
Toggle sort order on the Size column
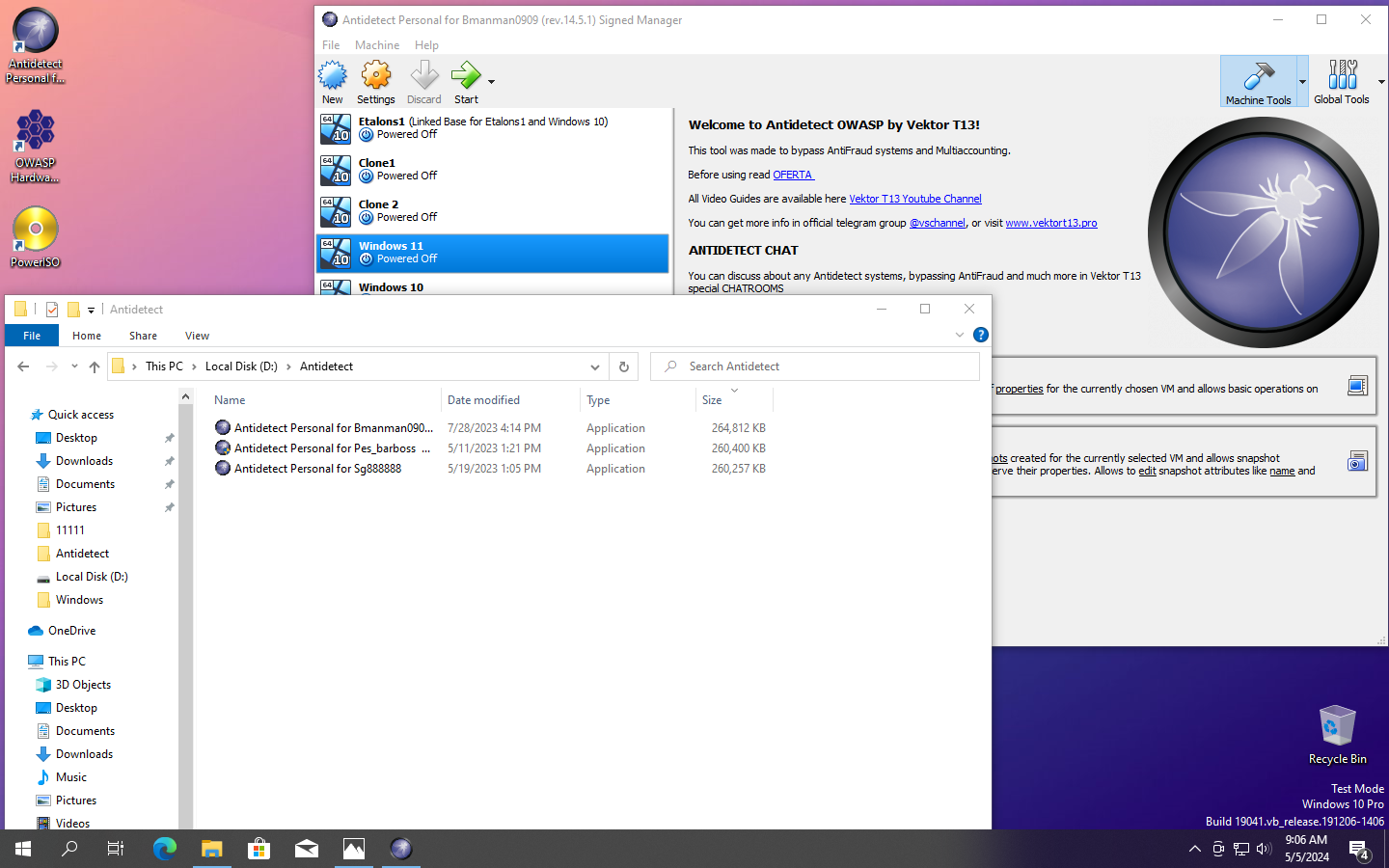click(x=733, y=399)
